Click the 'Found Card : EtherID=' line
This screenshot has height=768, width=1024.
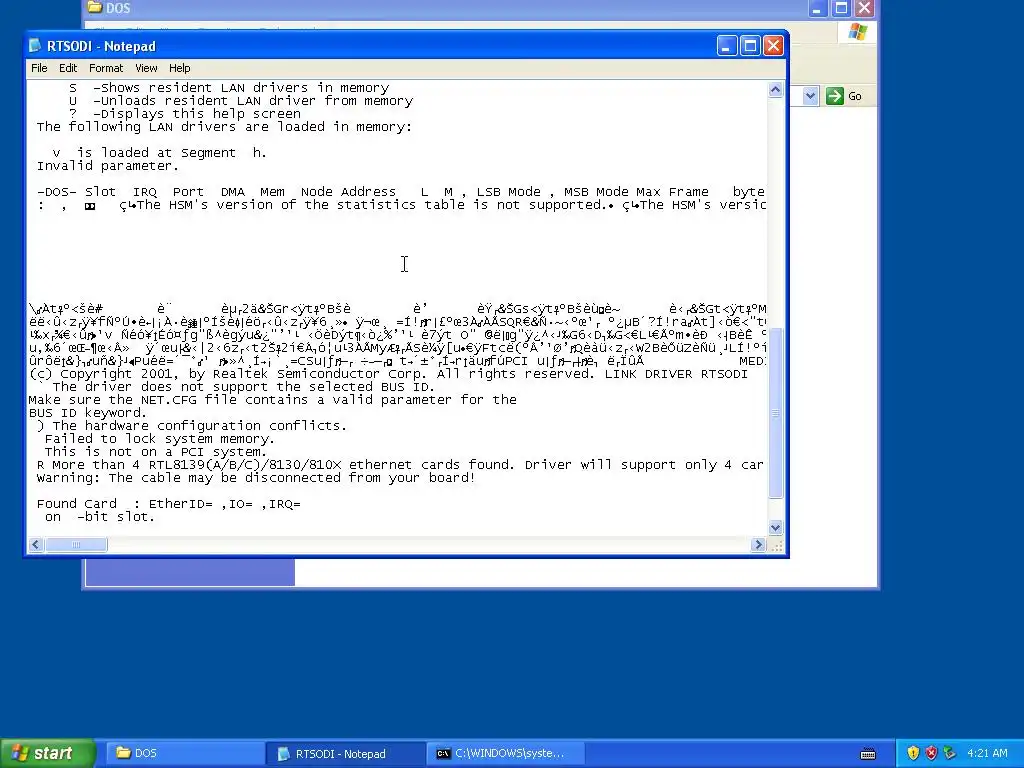168,504
